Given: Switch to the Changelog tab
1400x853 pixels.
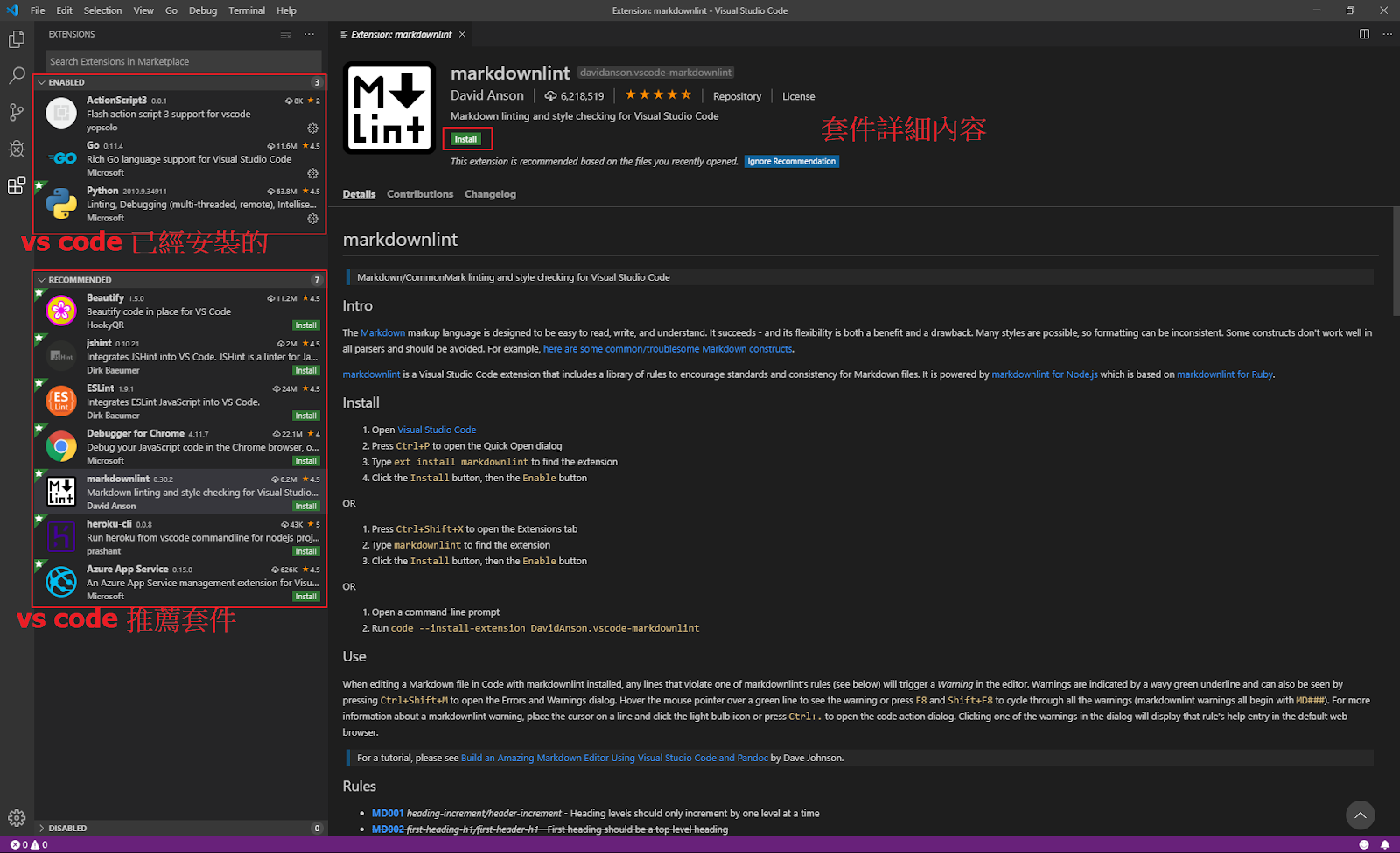Looking at the screenshot, I should pyautogui.click(x=490, y=194).
